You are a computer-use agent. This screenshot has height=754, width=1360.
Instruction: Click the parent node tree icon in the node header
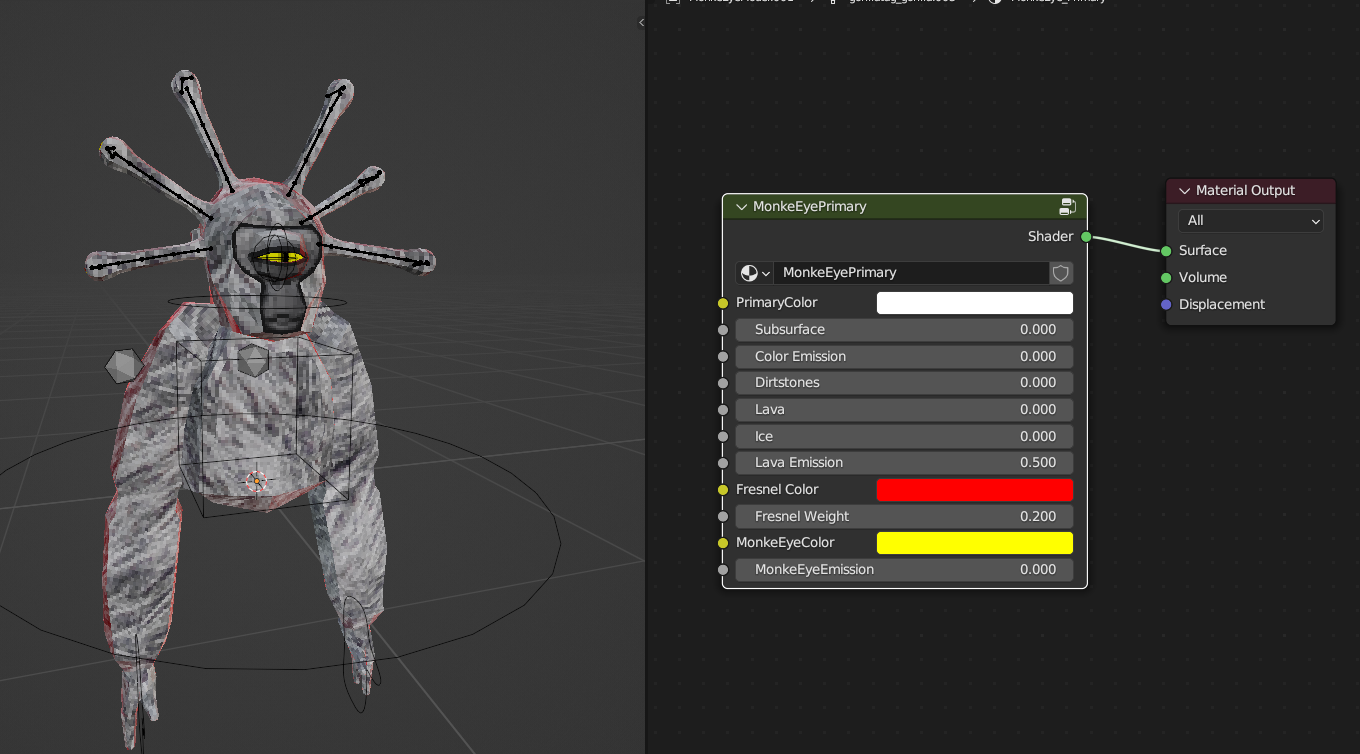pos(1067,206)
